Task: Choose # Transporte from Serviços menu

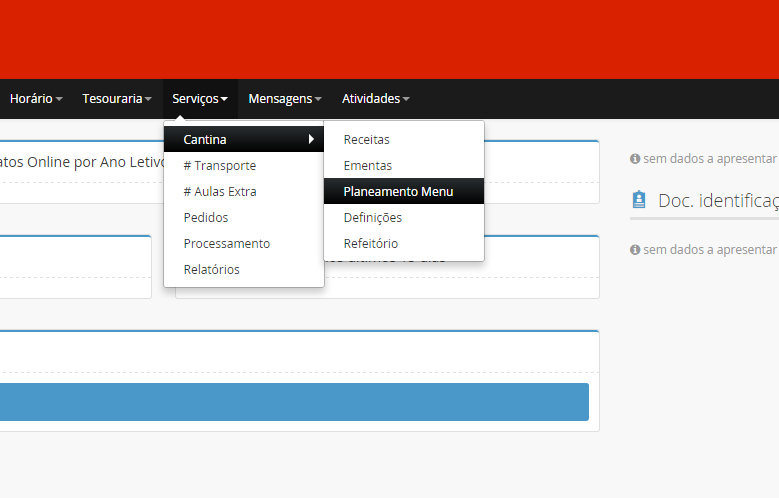Action: coord(220,165)
